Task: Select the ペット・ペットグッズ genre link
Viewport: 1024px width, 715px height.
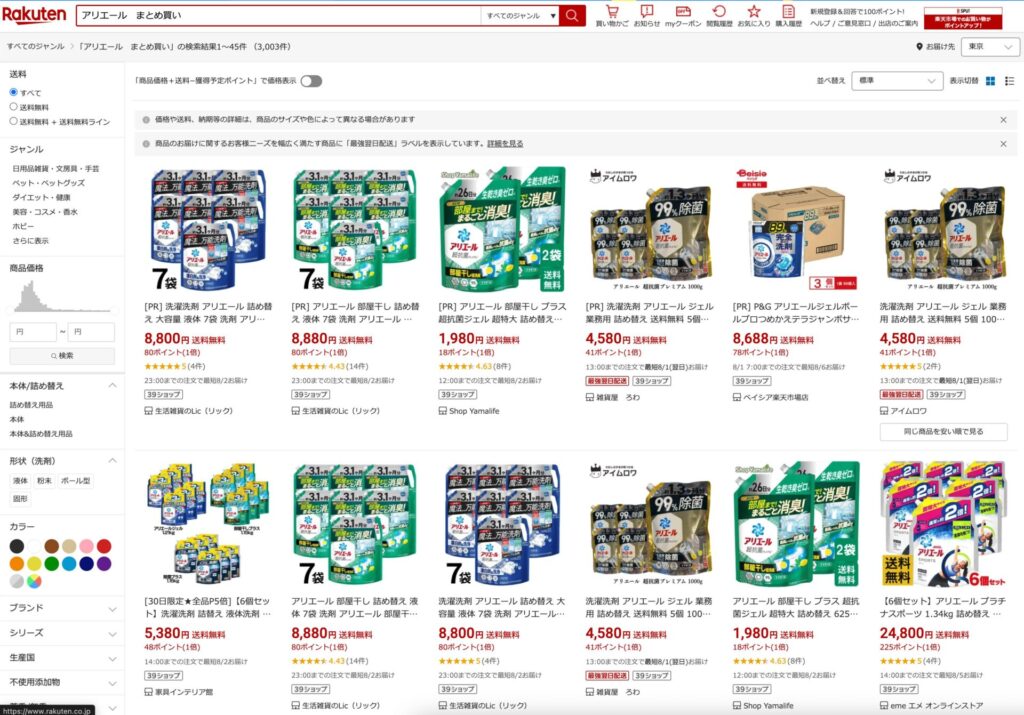Action: (x=48, y=183)
